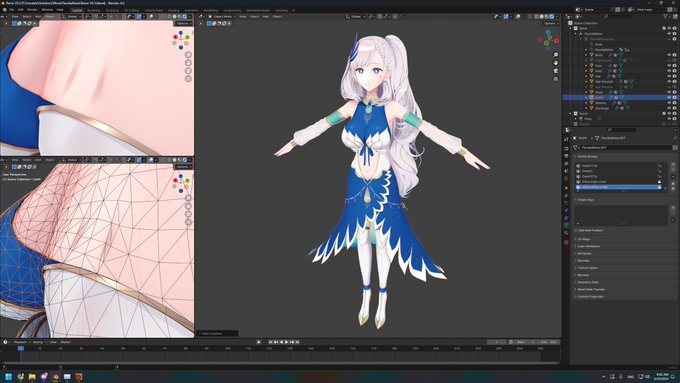The image size is (680, 383).
Task: Select the highlighted vertex group entry
Action: click(x=619, y=187)
